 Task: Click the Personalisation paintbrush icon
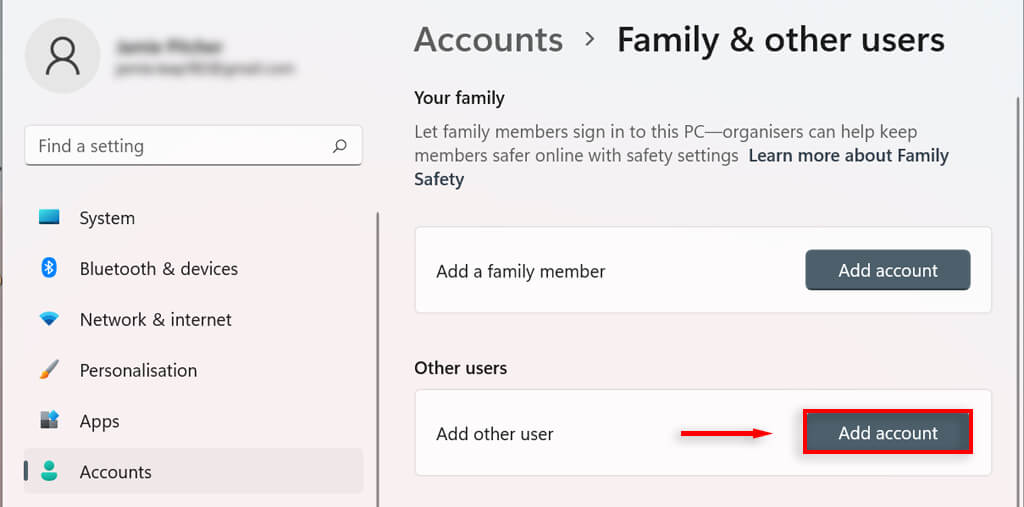coord(49,370)
